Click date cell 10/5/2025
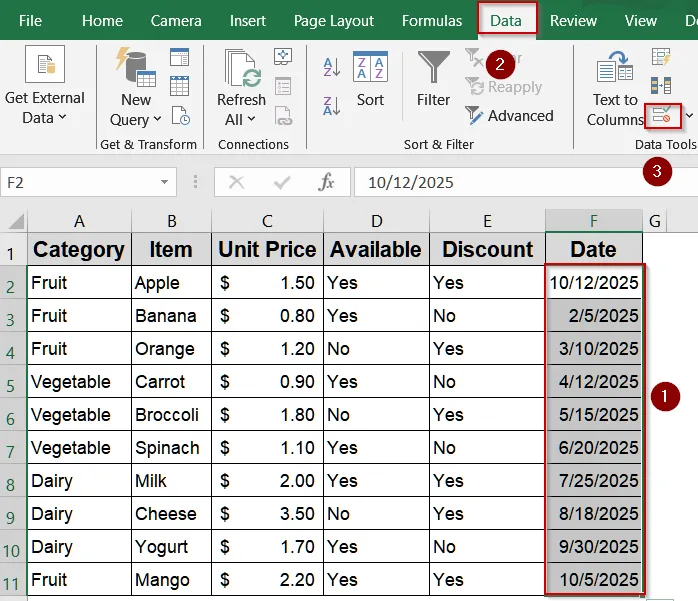This screenshot has width=698, height=601. click(594, 579)
